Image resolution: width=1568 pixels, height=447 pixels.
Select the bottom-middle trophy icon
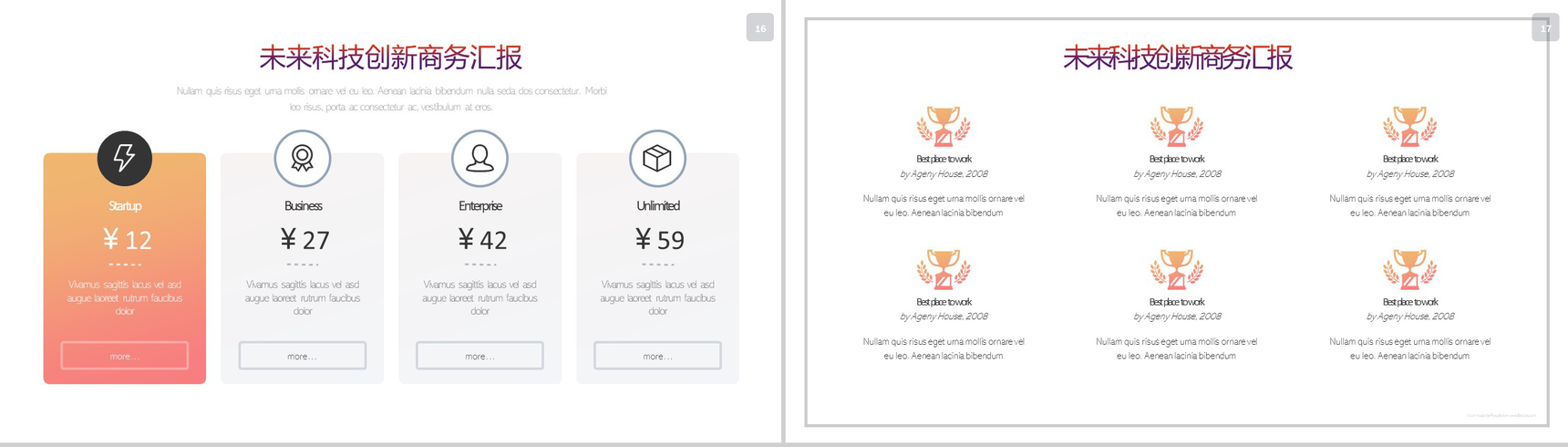pos(1177,270)
